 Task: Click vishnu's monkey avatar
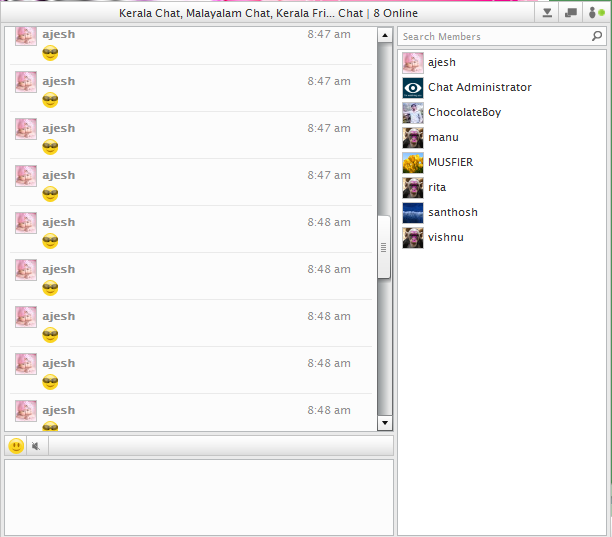coord(413,238)
